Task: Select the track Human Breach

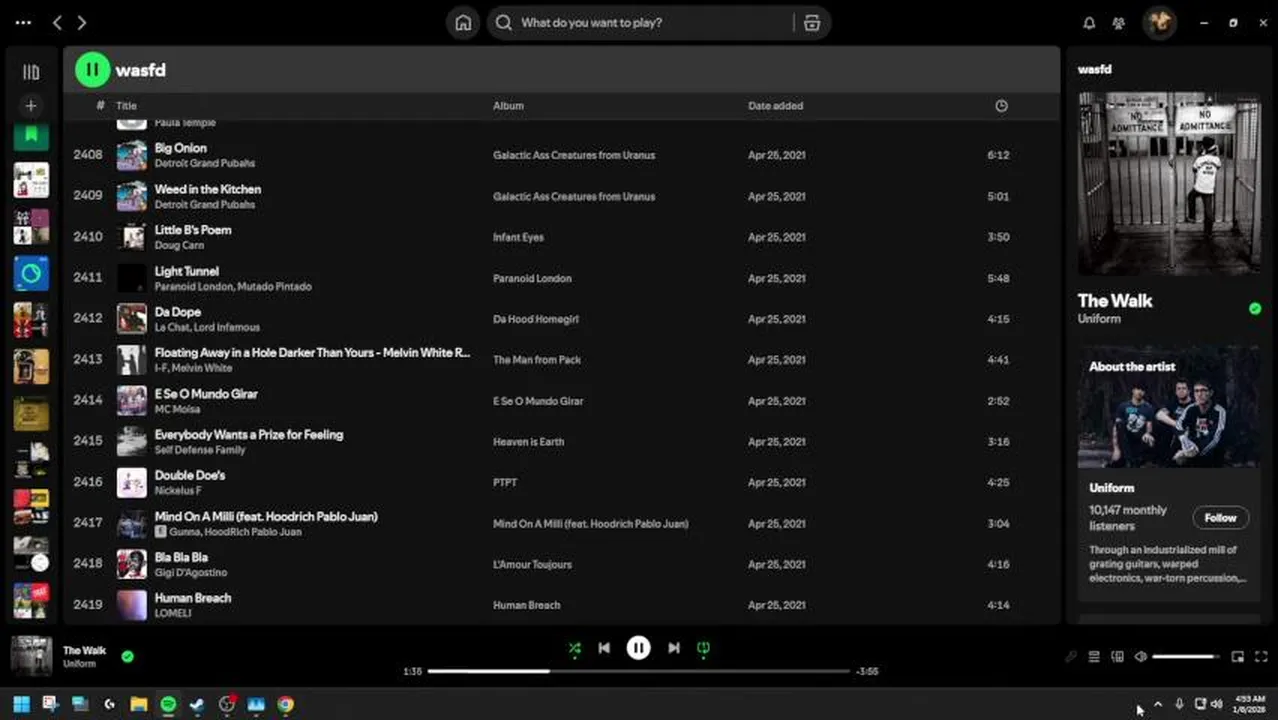Action: [x=192, y=598]
